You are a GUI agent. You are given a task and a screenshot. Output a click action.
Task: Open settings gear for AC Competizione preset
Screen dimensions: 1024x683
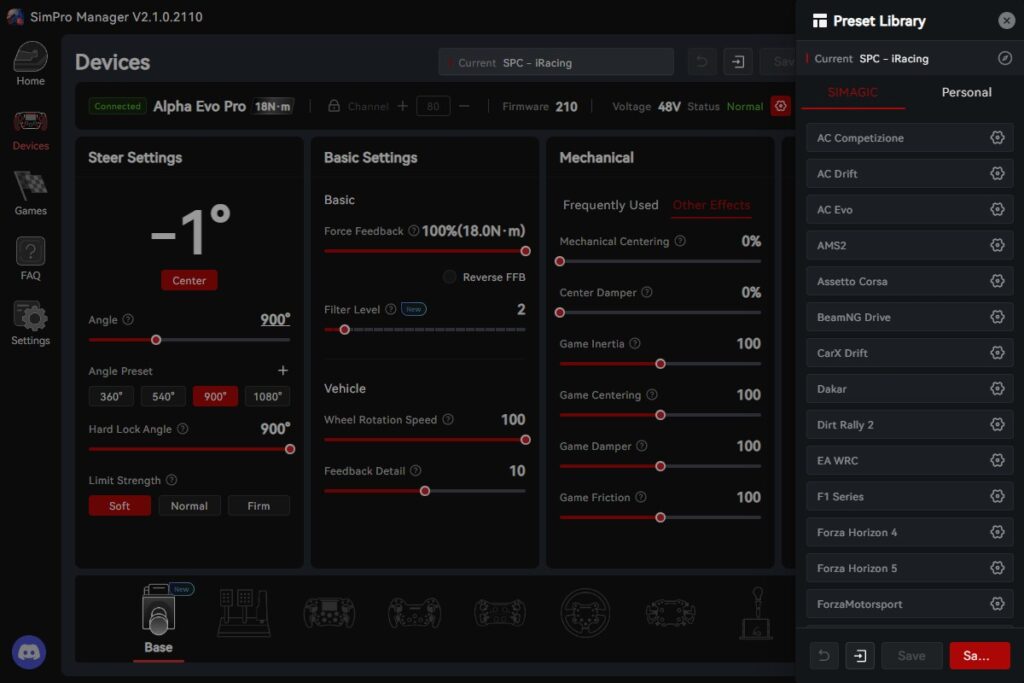[996, 138]
